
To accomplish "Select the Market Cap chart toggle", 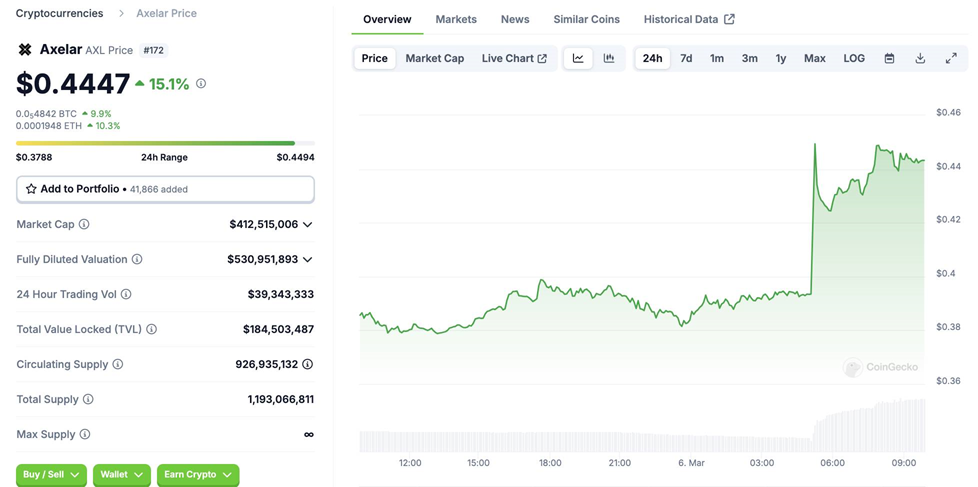I will pos(435,58).
